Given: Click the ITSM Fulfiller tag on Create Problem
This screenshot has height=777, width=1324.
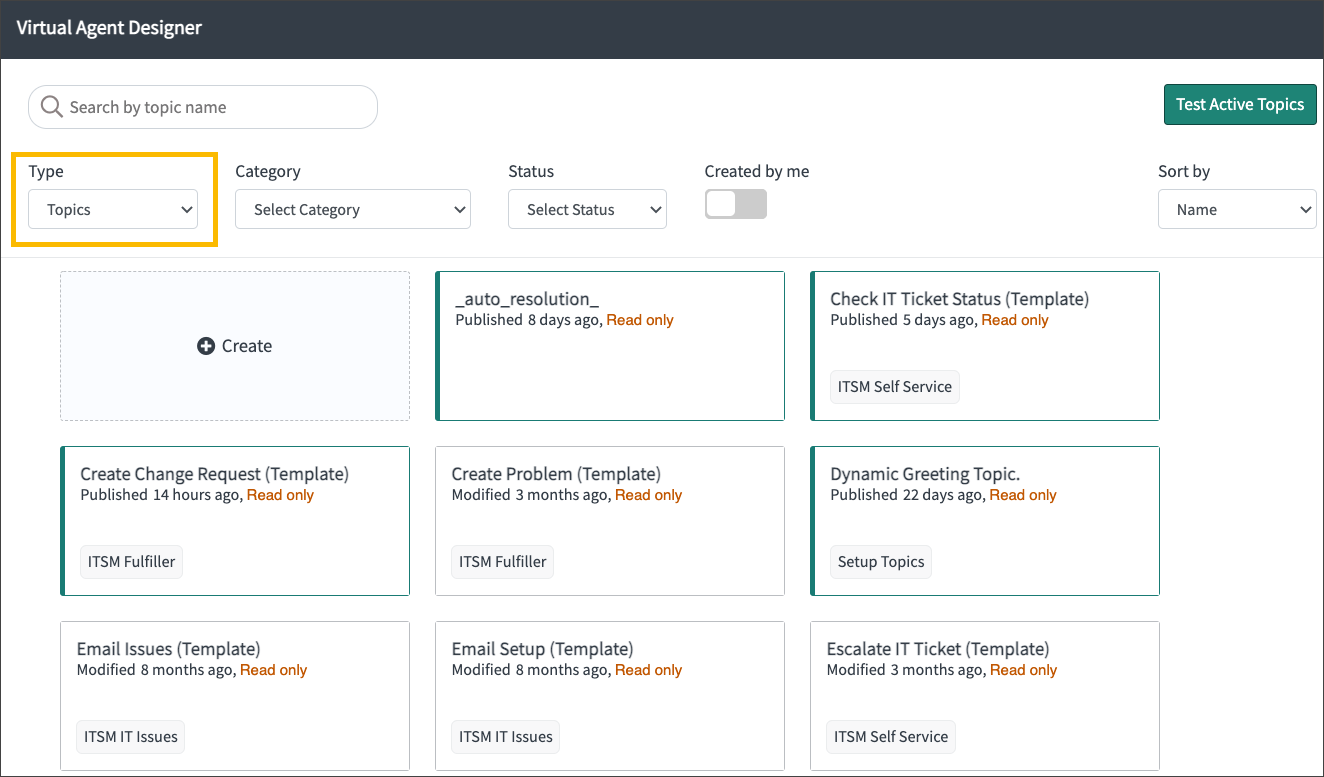Looking at the screenshot, I should [x=502, y=561].
